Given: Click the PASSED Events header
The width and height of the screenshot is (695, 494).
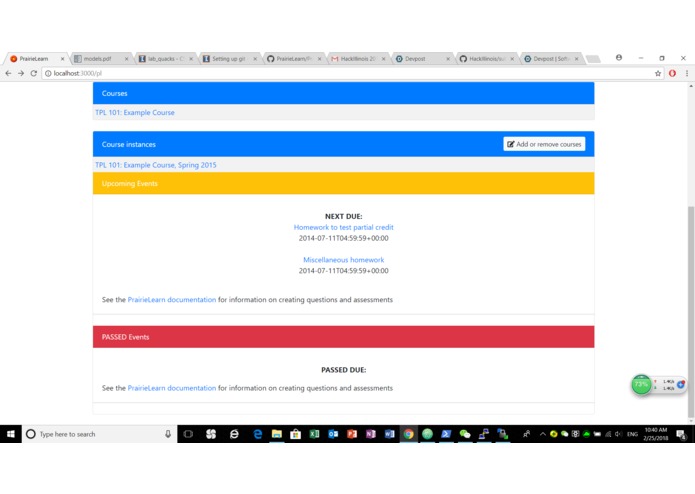Looking at the screenshot, I should click(x=344, y=337).
